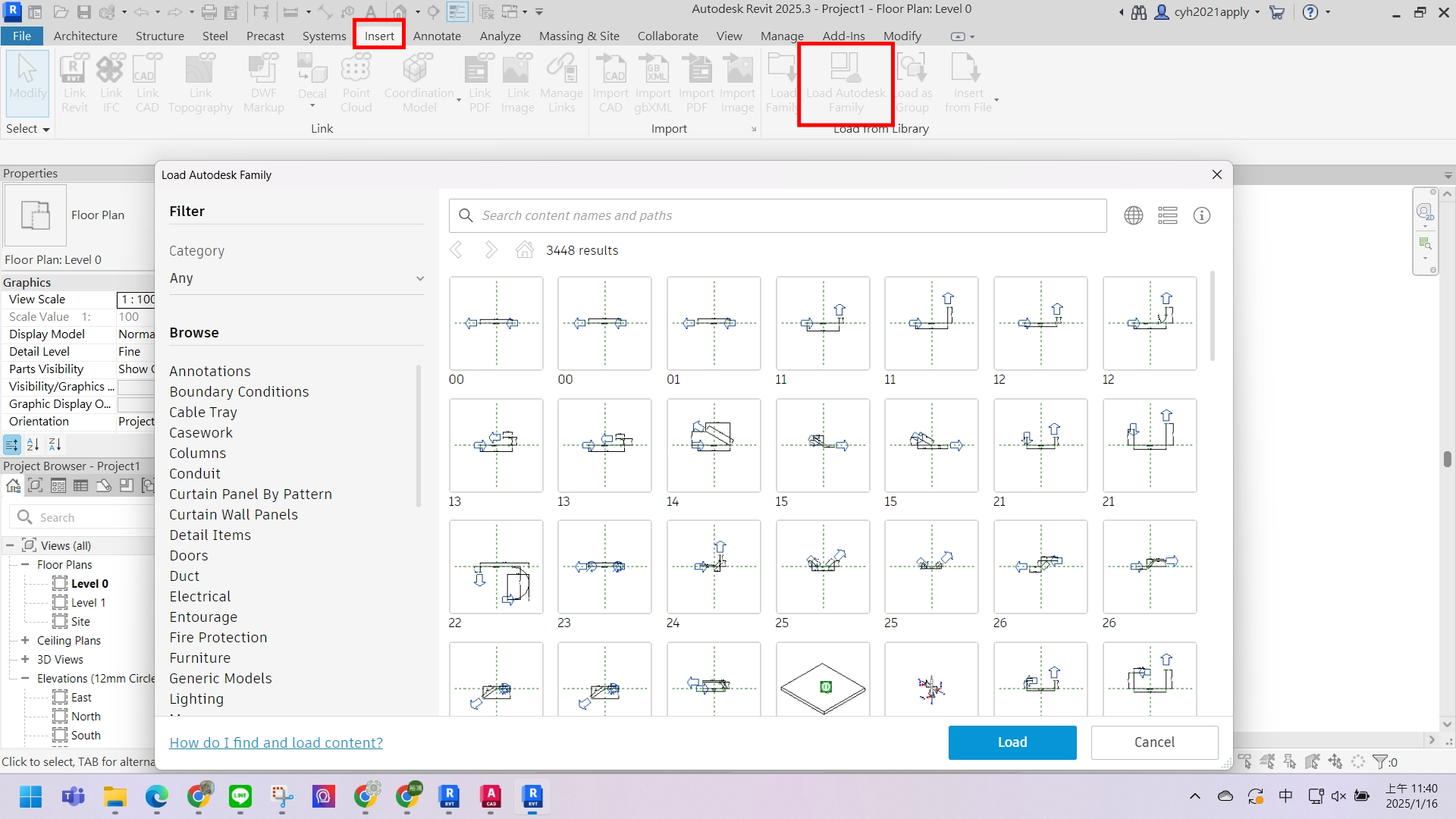Collapse the Floor Plans tree node
Screen dimensions: 1456x819
pos(25,564)
